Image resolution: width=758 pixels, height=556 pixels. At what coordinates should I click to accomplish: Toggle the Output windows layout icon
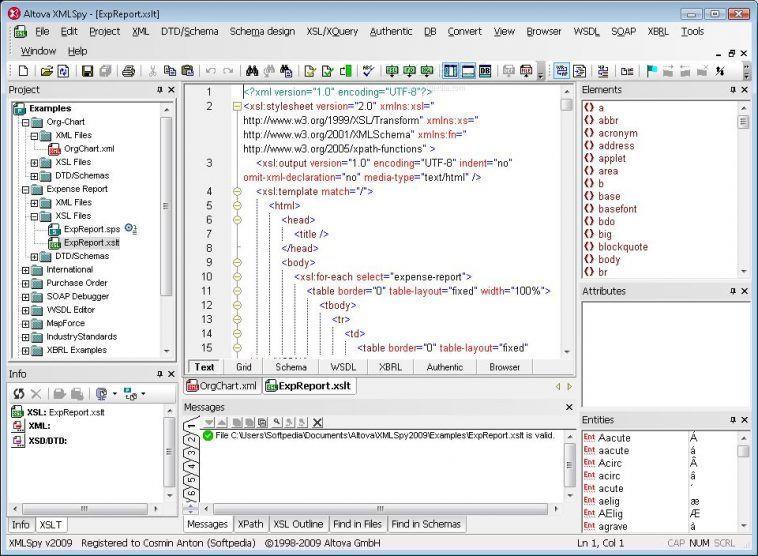(x=468, y=72)
